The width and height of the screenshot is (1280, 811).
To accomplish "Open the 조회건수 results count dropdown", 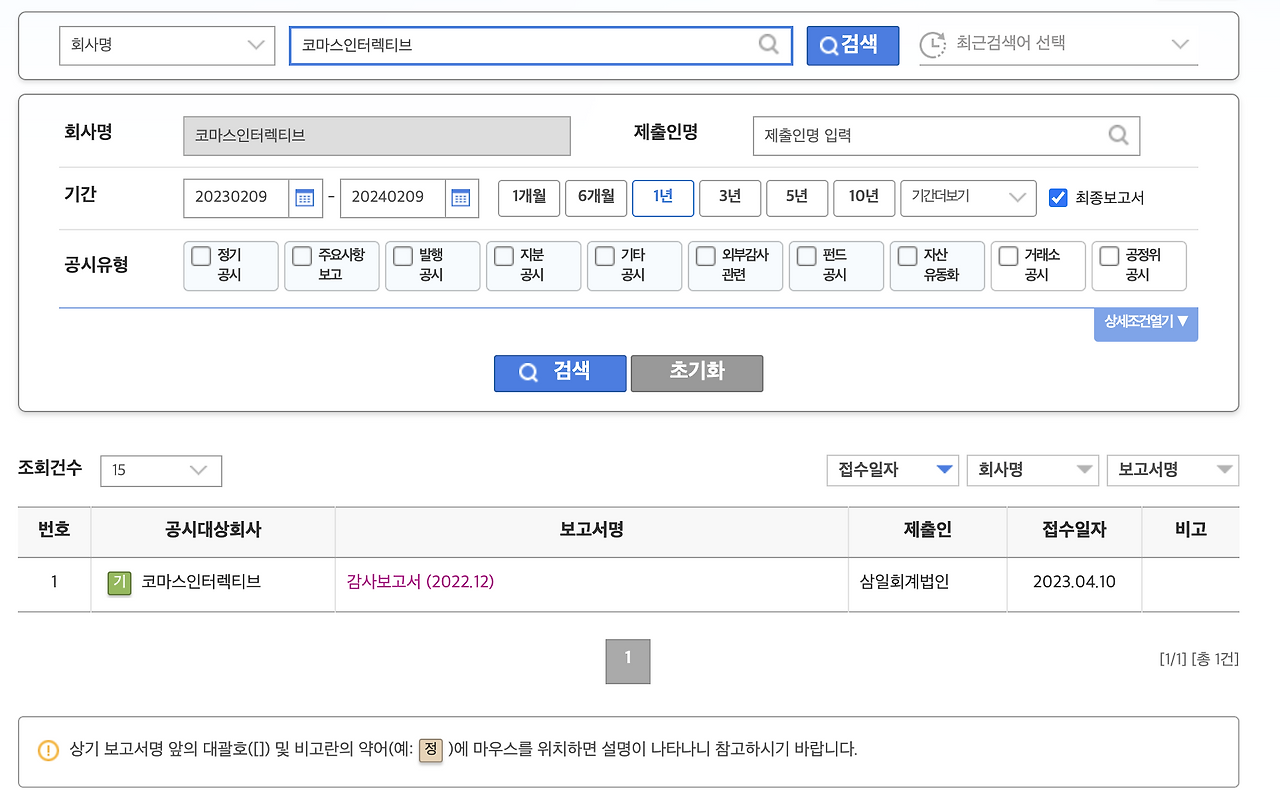I will [x=160, y=470].
